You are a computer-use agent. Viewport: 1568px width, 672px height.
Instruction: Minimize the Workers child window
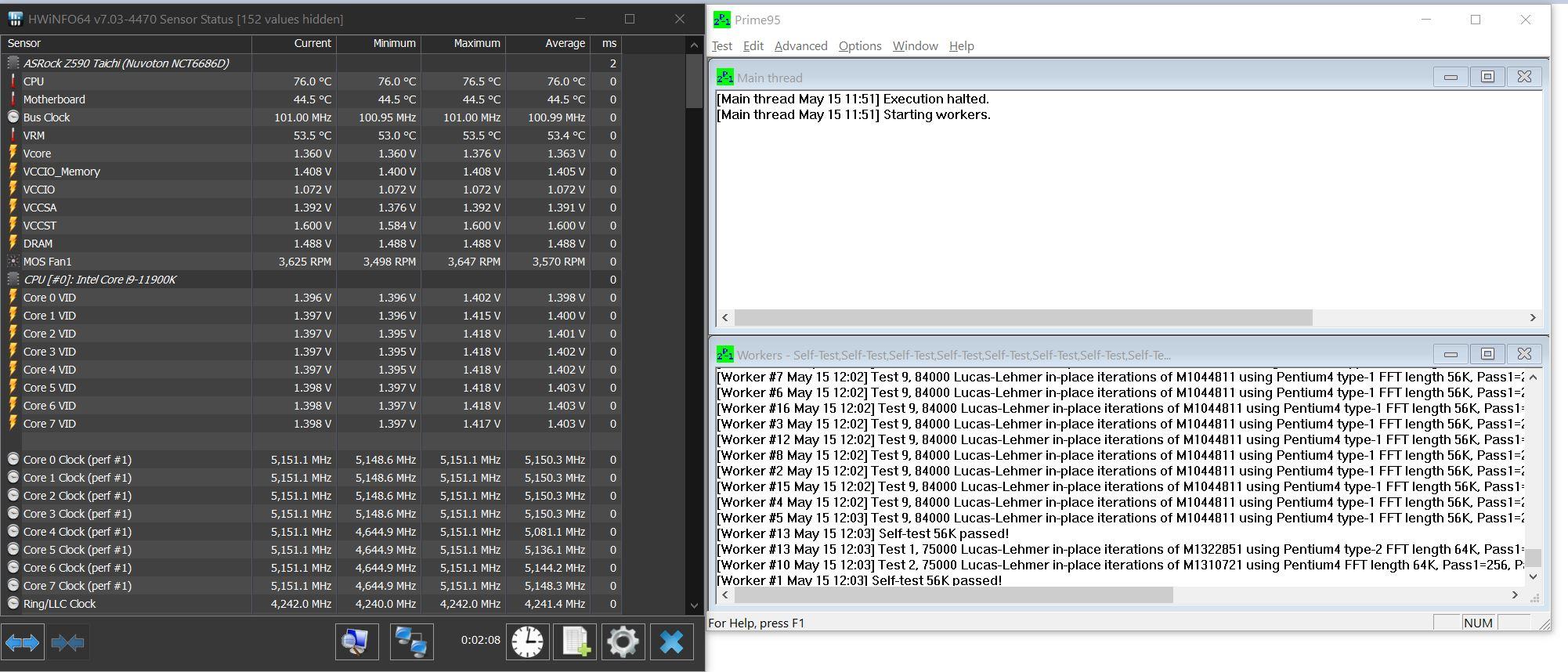tap(1451, 354)
